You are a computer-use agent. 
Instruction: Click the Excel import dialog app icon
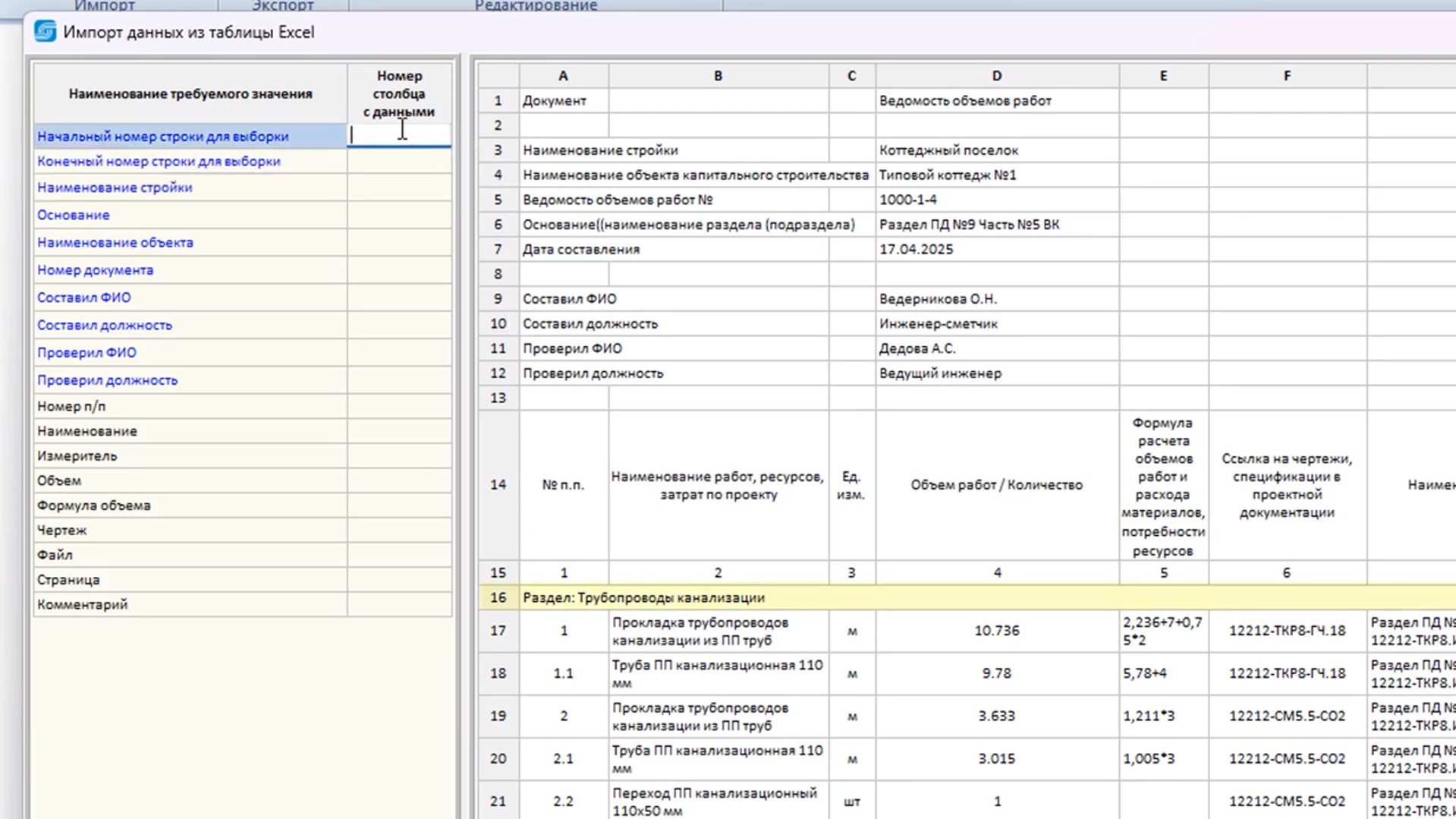point(45,32)
